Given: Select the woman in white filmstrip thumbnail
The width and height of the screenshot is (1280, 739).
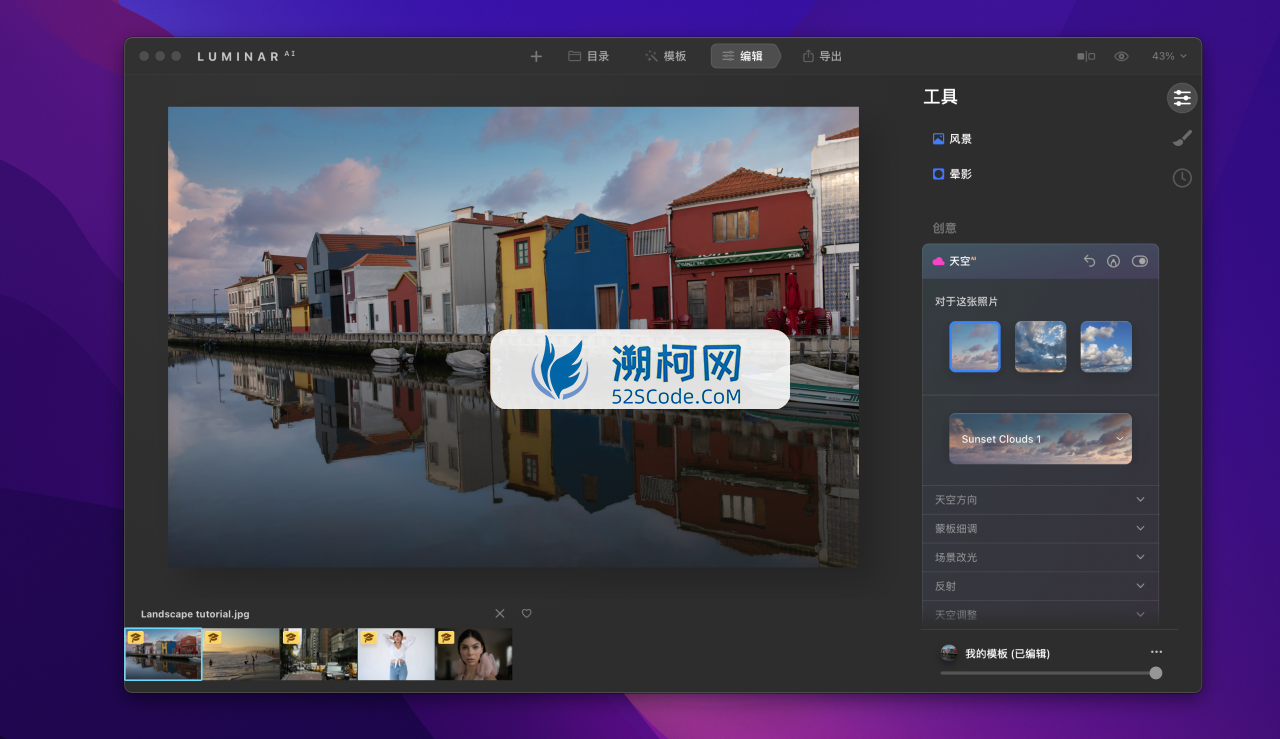Looking at the screenshot, I should (x=396, y=654).
